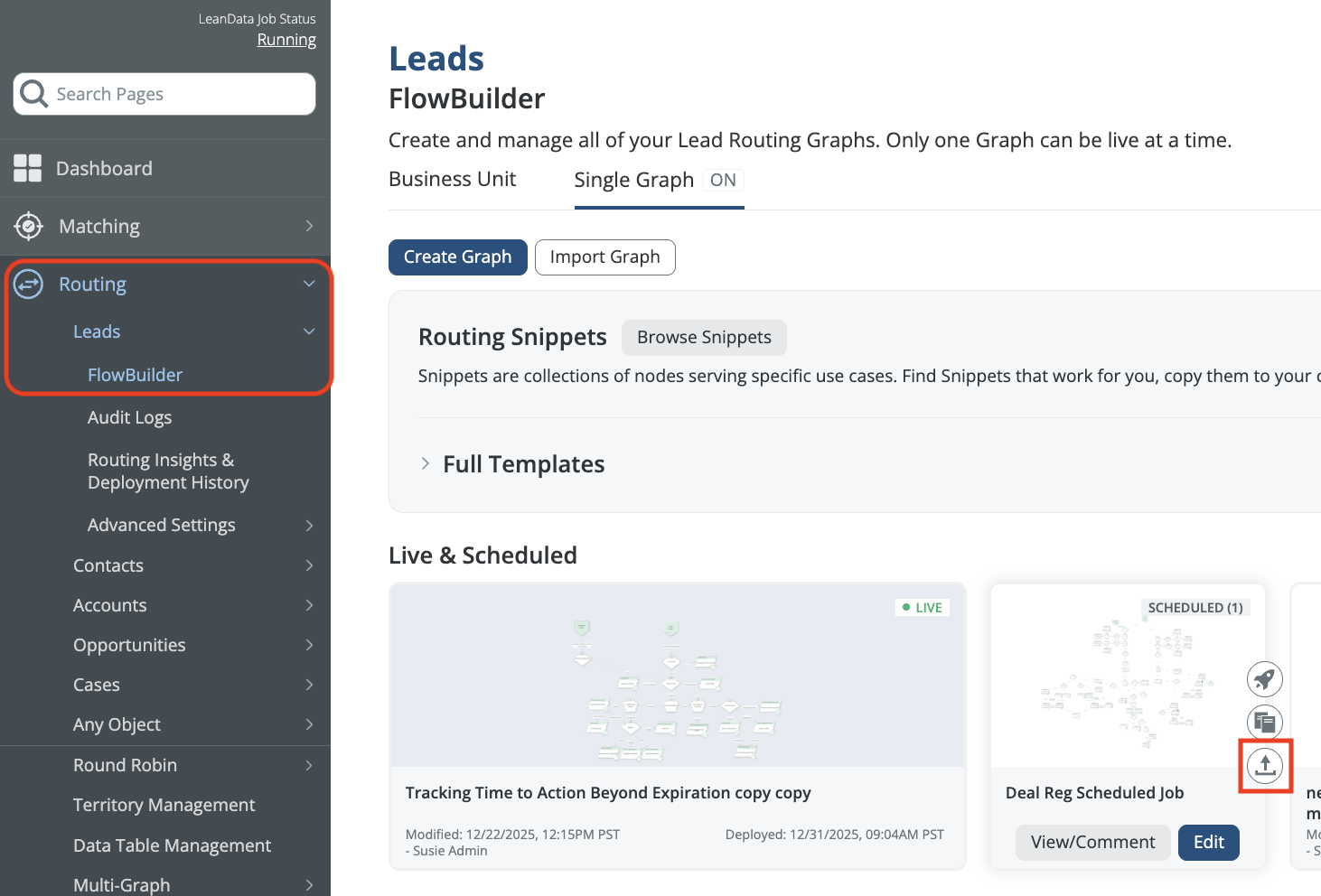Click the search magnifier icon

34,94
